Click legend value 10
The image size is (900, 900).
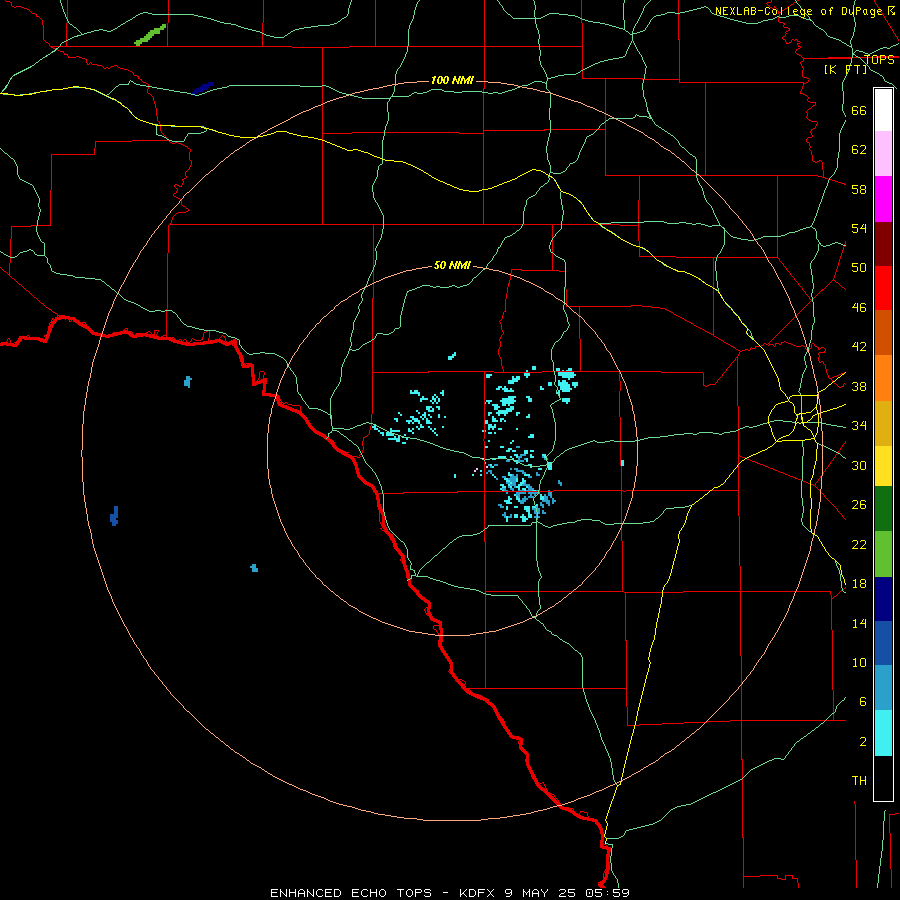859,663
